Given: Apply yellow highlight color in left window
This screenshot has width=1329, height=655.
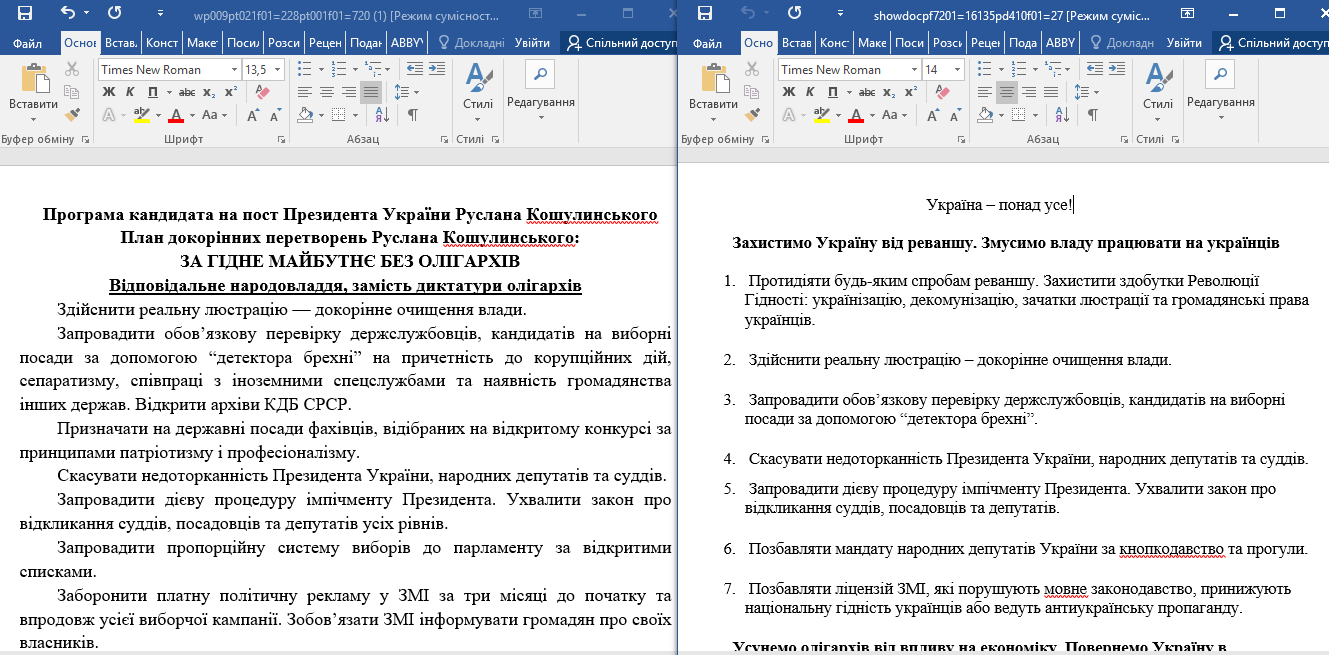Looking at the screenshot, I should click(x=141, y=115).
